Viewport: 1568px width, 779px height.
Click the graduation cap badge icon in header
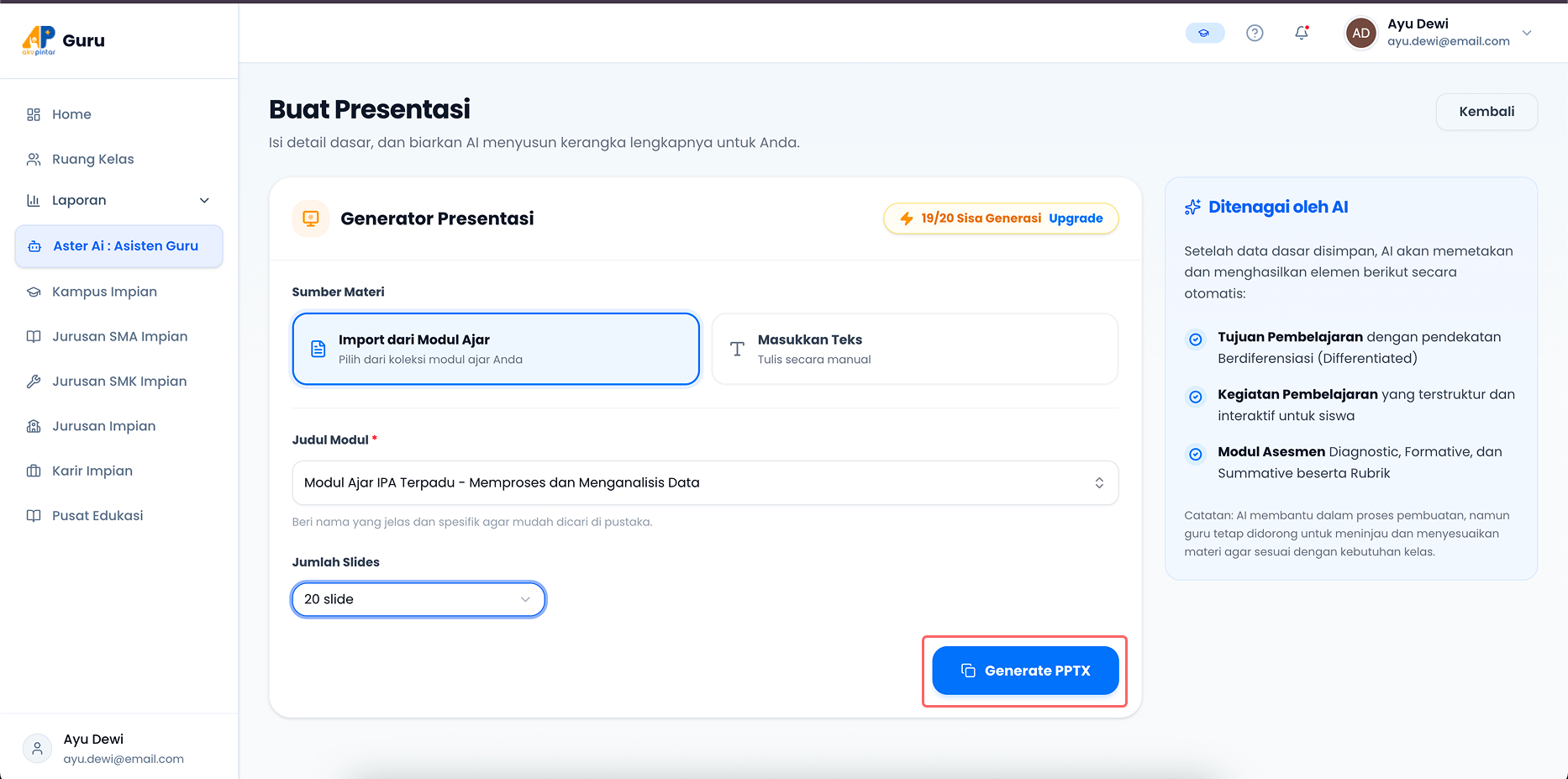[1205, 33]
